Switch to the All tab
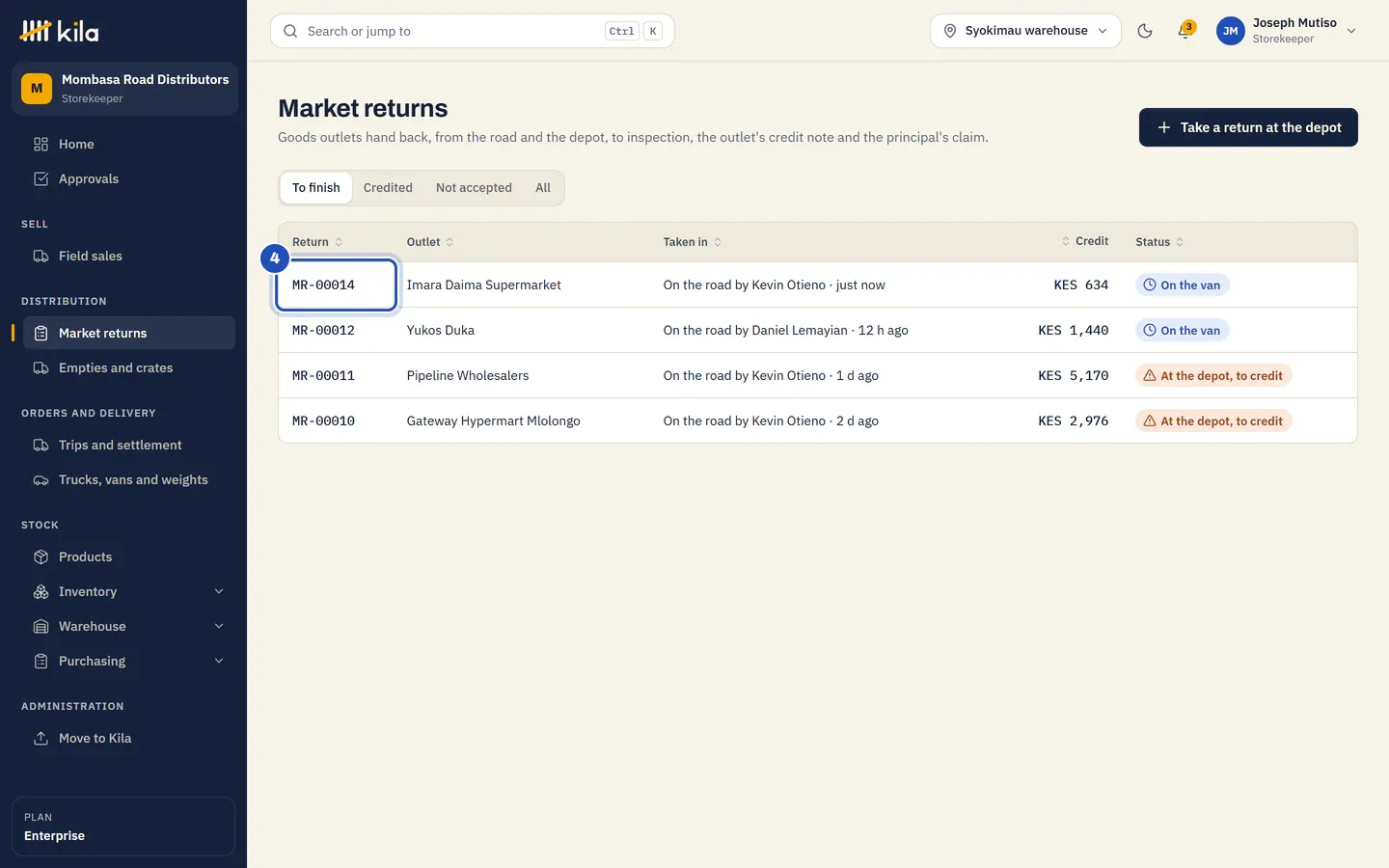Image resolution: width=1389 pixels, height=868 pixels. [x=543, y=188]
